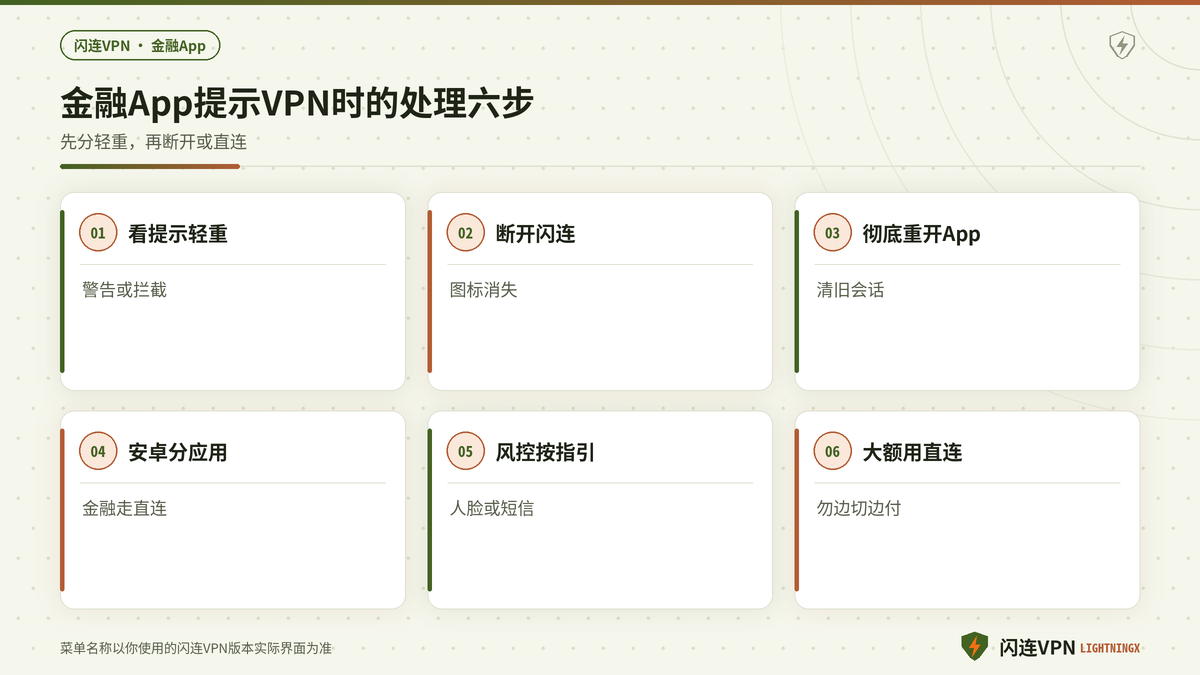
Task: Click the 闪连VPN brand name in footer
Action: 1037,647
